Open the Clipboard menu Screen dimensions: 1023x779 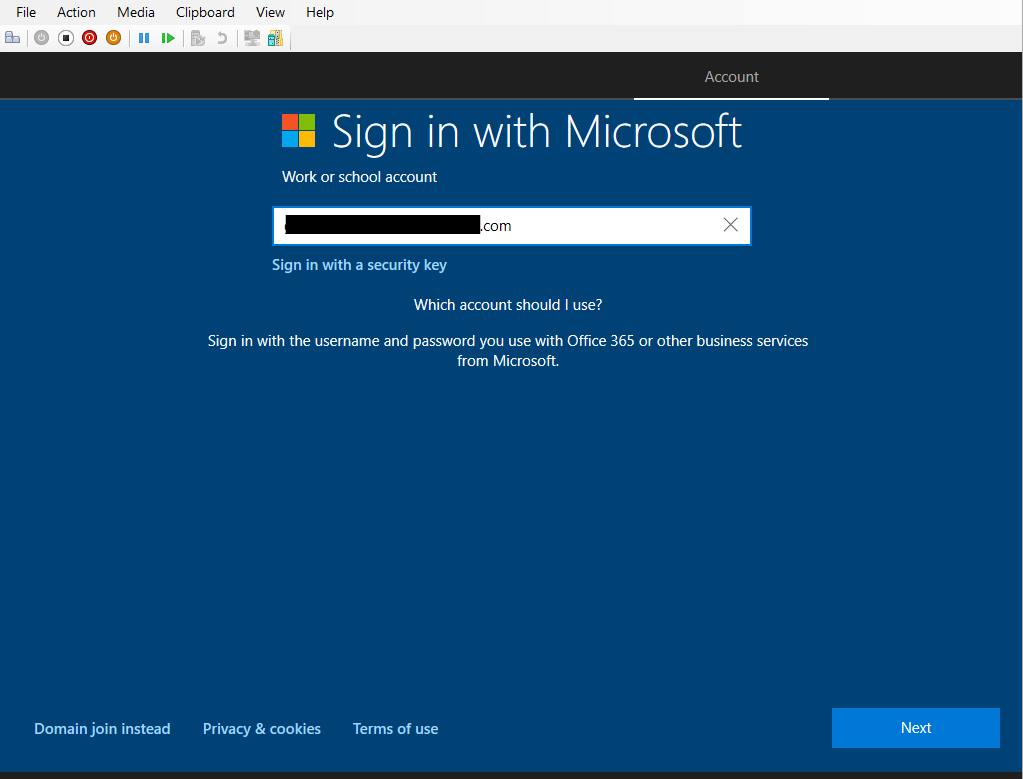click(205, 12)
